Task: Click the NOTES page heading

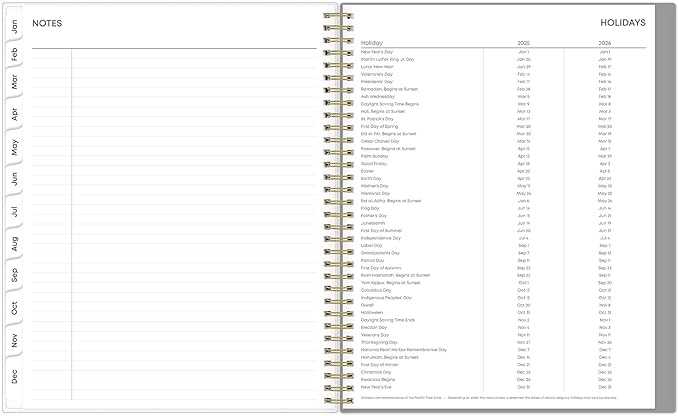Action: (x=47, y=23)
